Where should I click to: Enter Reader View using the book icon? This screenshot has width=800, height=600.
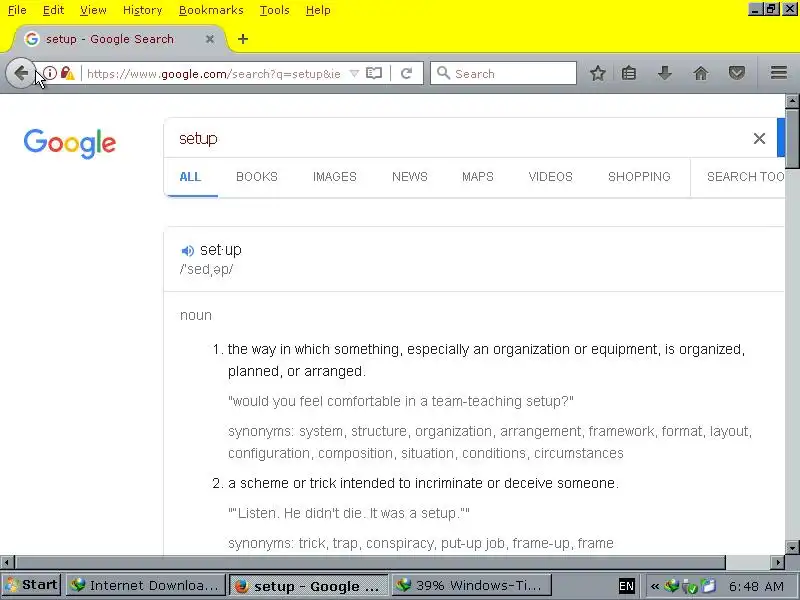[374, 73]
